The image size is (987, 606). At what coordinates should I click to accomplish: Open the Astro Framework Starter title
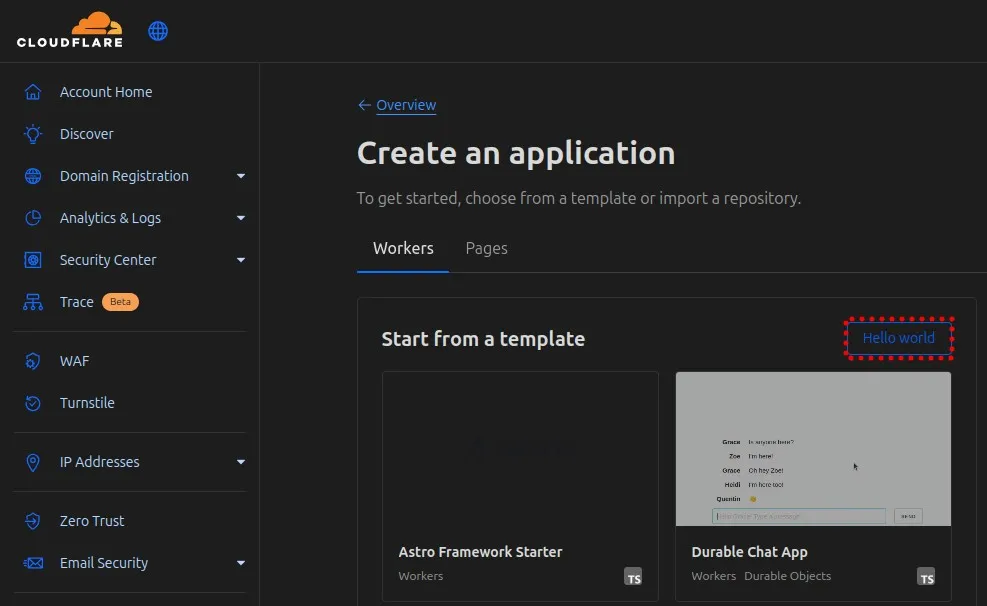click(x=480, y=552)
